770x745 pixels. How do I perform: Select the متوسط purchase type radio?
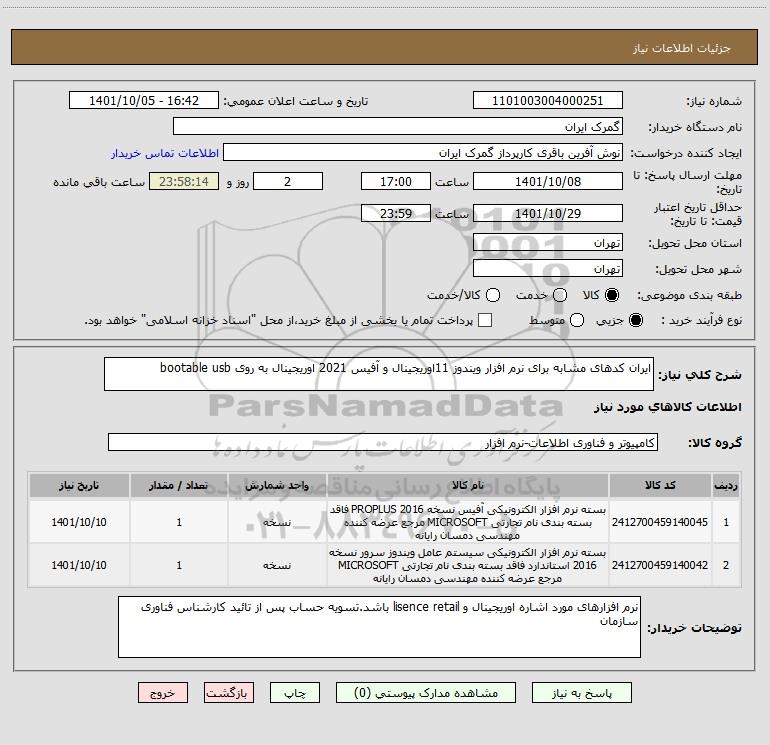(577, 320)
